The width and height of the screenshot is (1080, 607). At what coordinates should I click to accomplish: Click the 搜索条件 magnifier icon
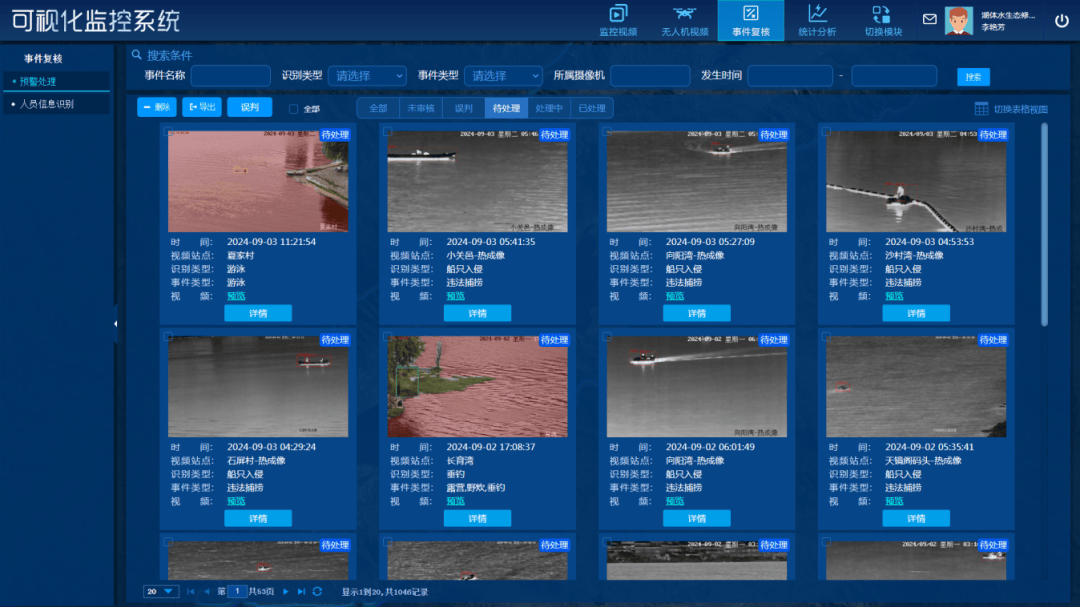tap(136, 54)
